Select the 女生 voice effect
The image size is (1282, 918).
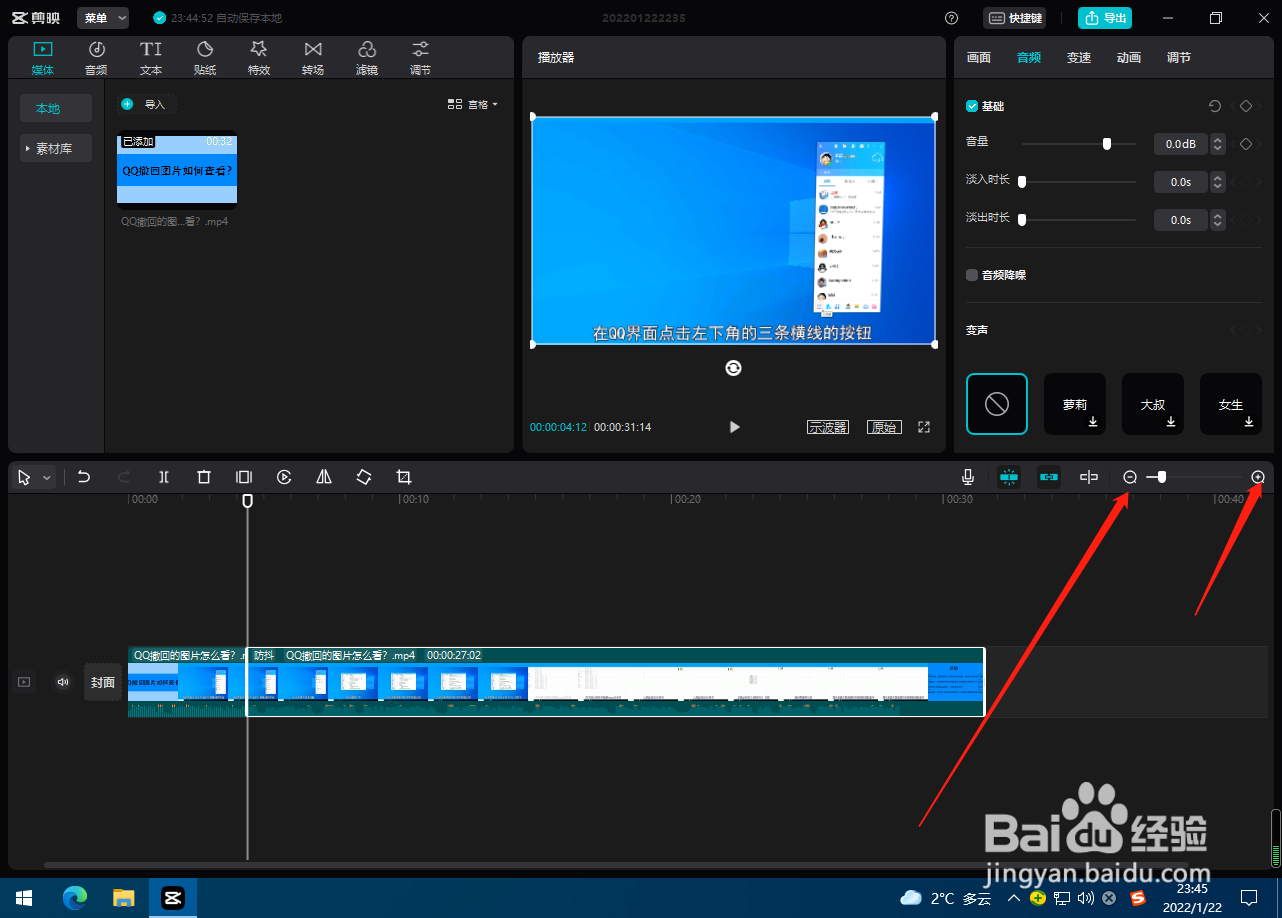click(1231, 404)
